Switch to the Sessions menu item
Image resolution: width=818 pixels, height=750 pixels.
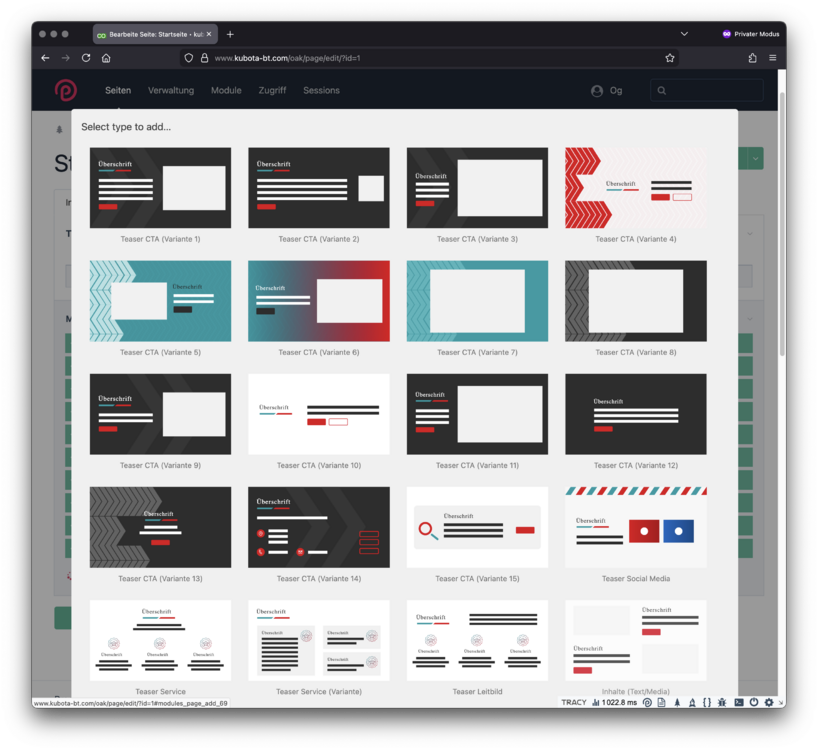pos(321,91)
